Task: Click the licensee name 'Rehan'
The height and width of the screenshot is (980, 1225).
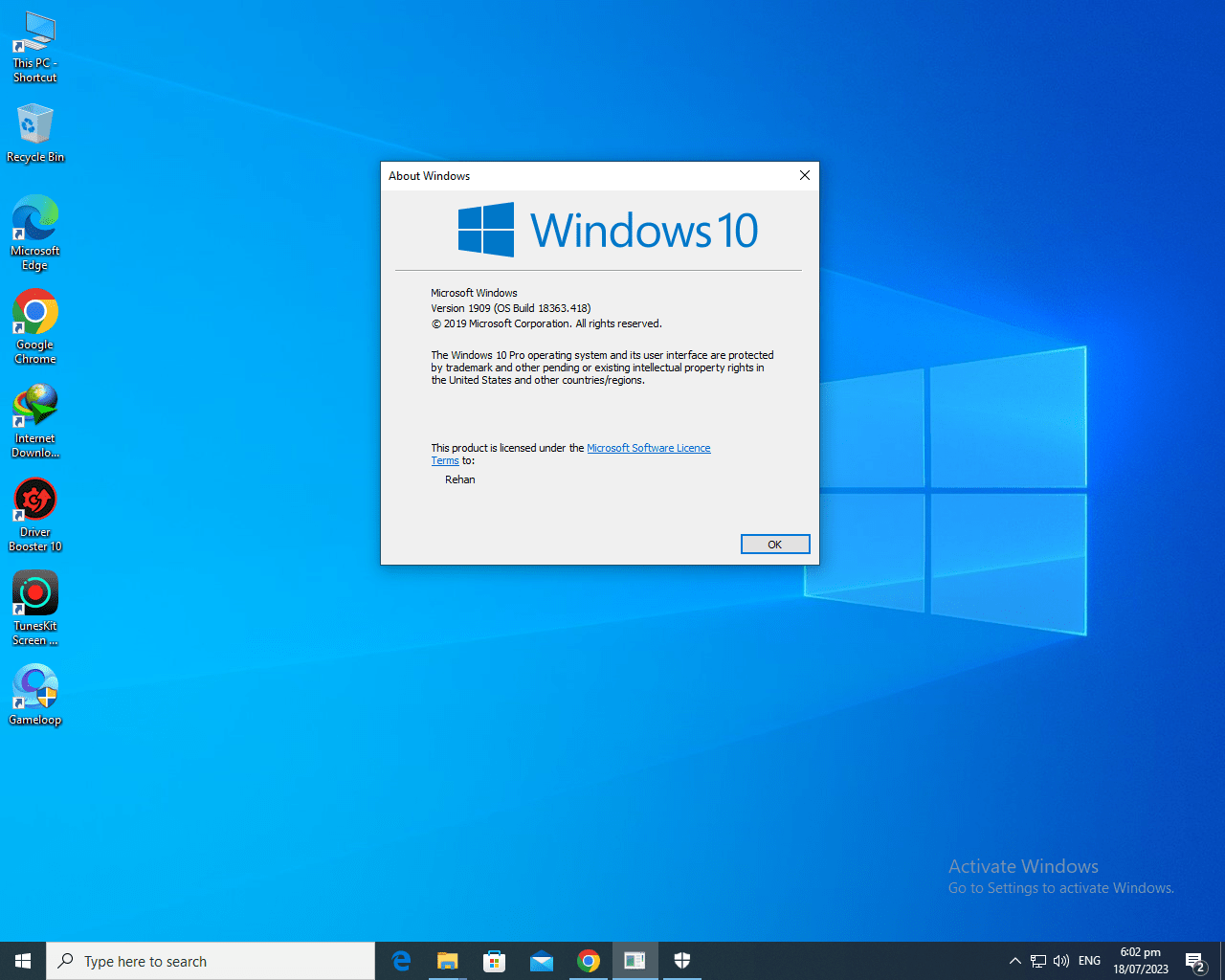Action: (x=460, y=479)
